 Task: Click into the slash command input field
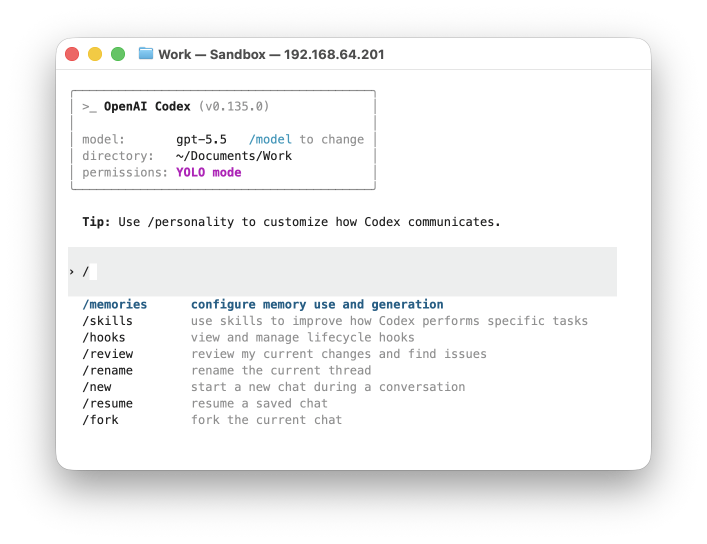point(342,272)
